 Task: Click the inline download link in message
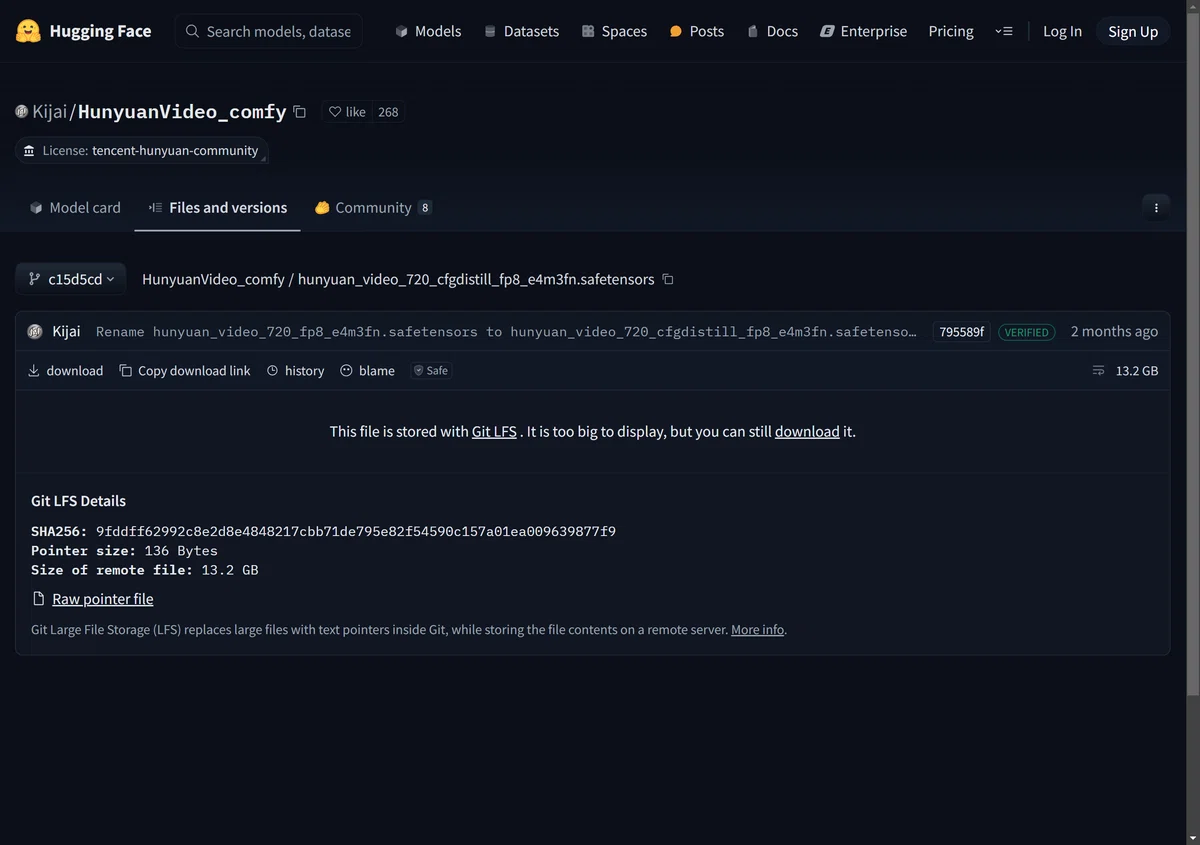point(807,432)
